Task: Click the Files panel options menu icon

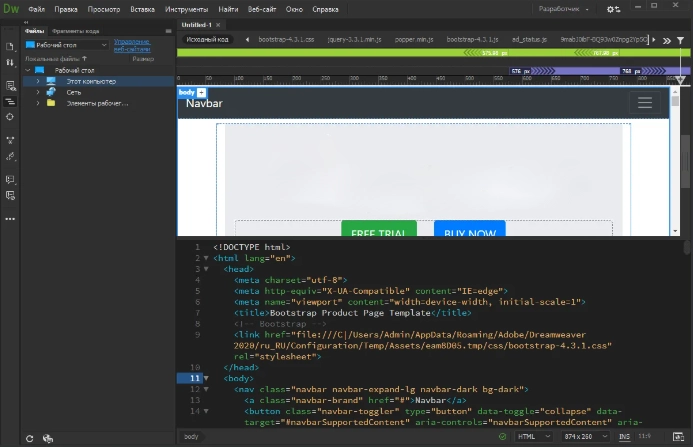Action: pyautogui.click(x=168, y=31)
